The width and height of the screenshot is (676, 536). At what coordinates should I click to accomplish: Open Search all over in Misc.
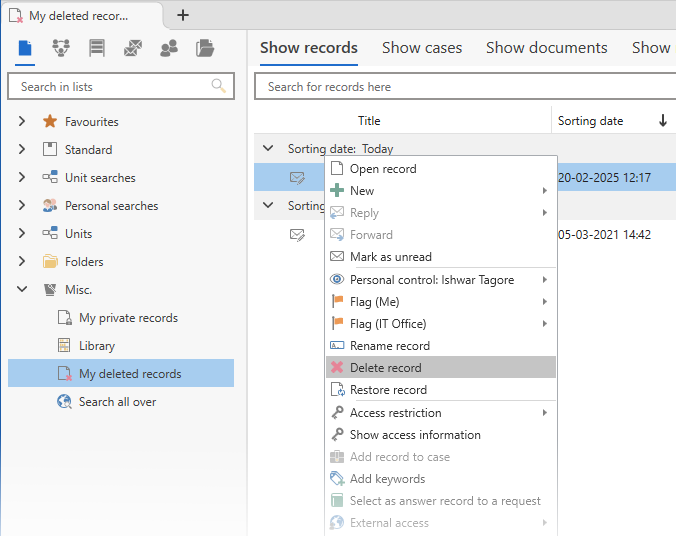117,402
